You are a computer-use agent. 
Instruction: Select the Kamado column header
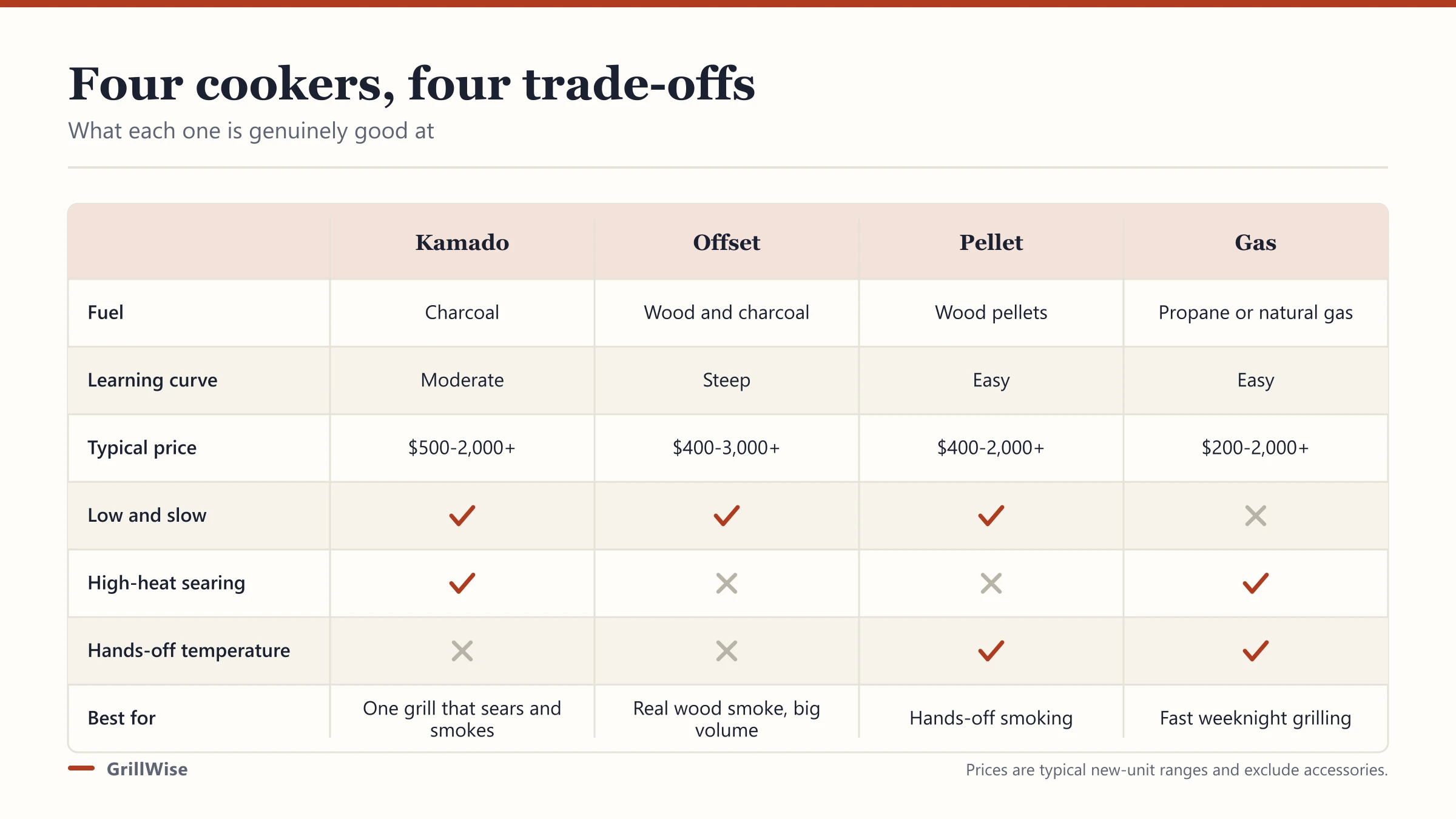(x=462, y=243)
